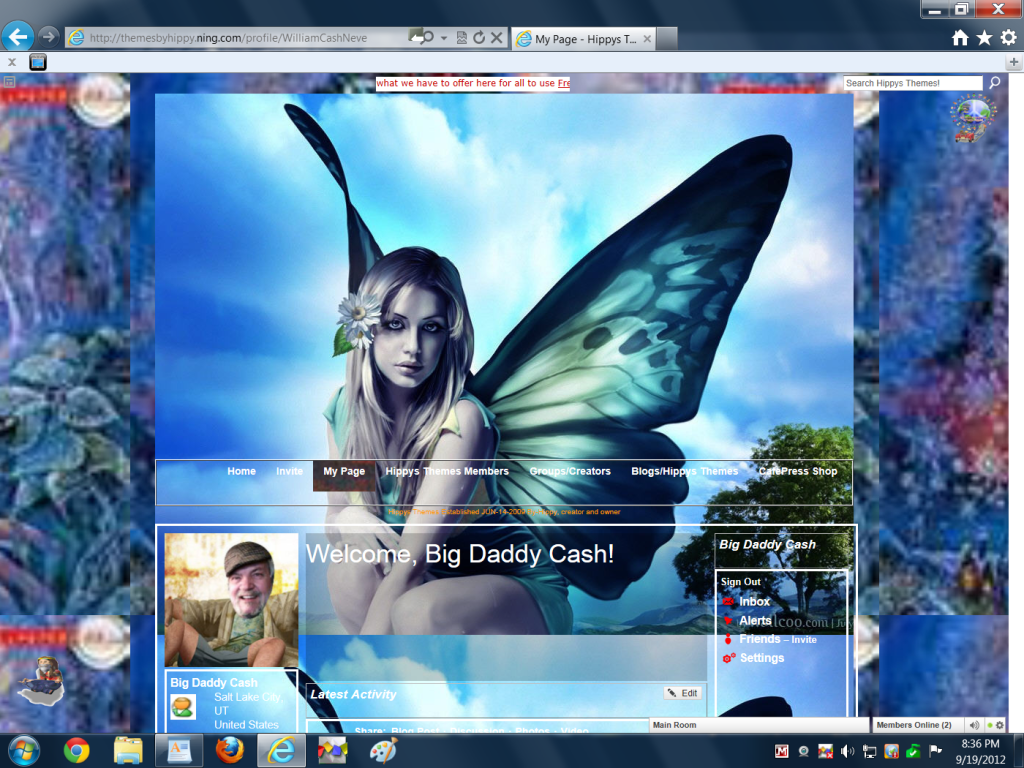The image size is (1024, 768).
Task: Open the document editor taskbar icon
Action: [x=179, y=750]
